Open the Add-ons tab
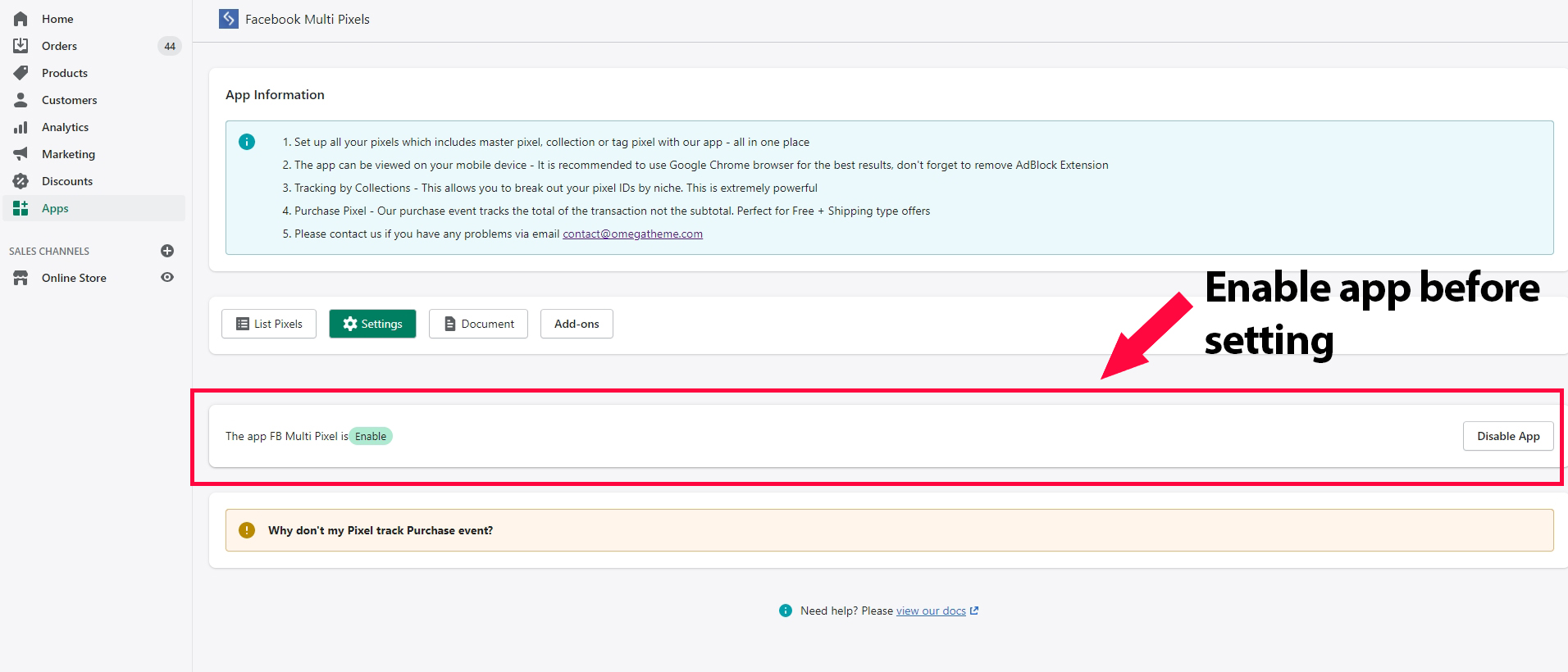The image size is (1568, 672). pyautogui.click(x=577, y=324)
